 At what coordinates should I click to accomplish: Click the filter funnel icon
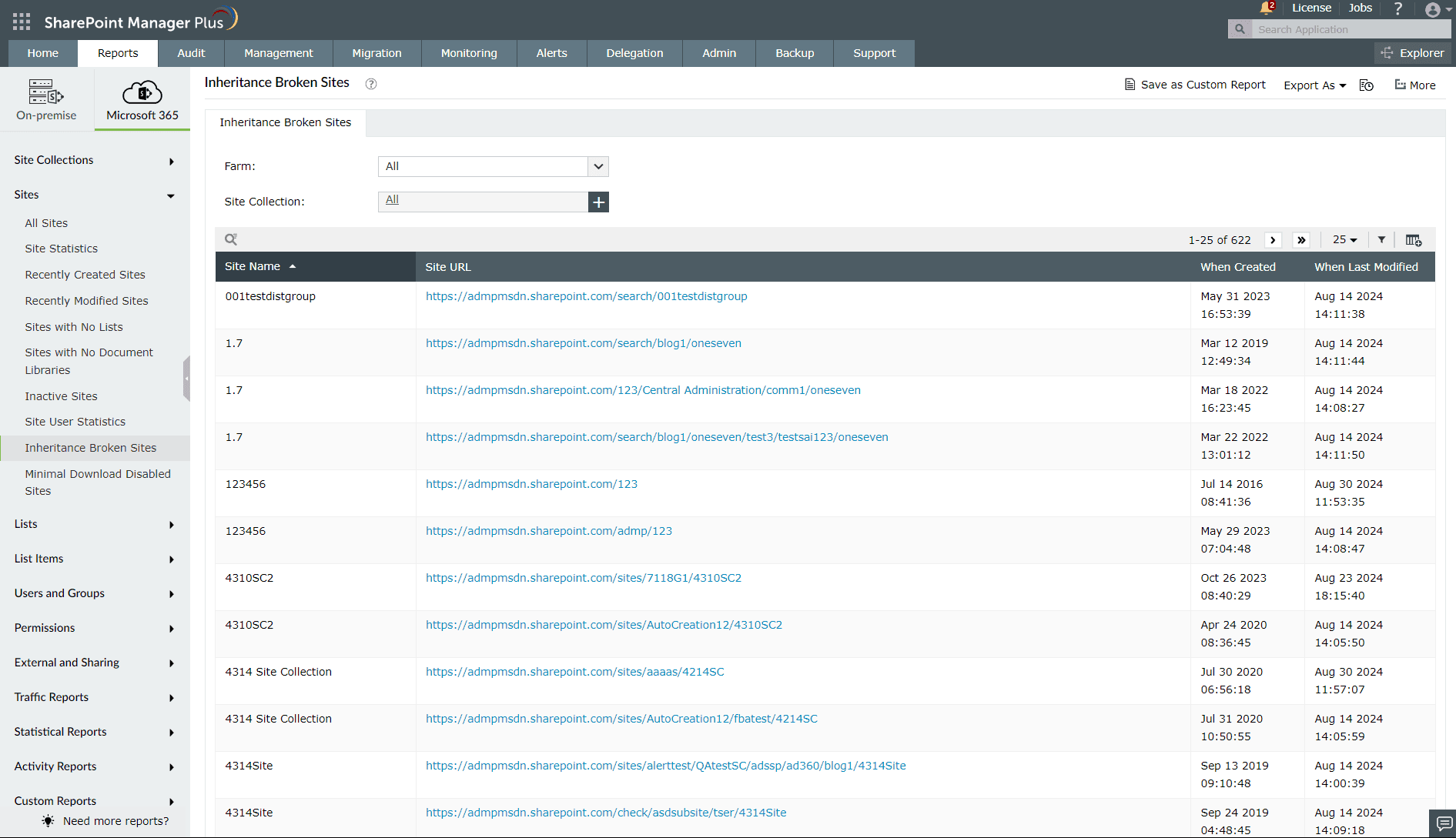point(1382,239)
